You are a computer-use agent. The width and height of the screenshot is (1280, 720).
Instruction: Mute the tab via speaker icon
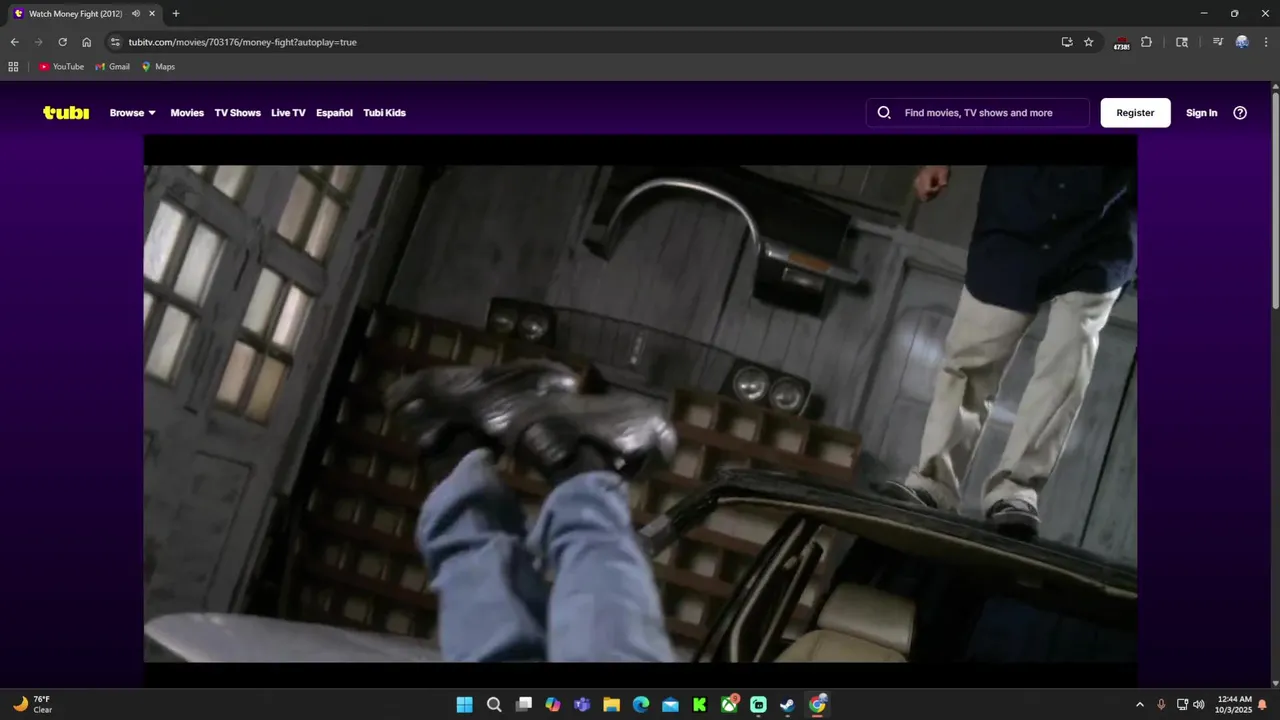(x=136, y=14)
